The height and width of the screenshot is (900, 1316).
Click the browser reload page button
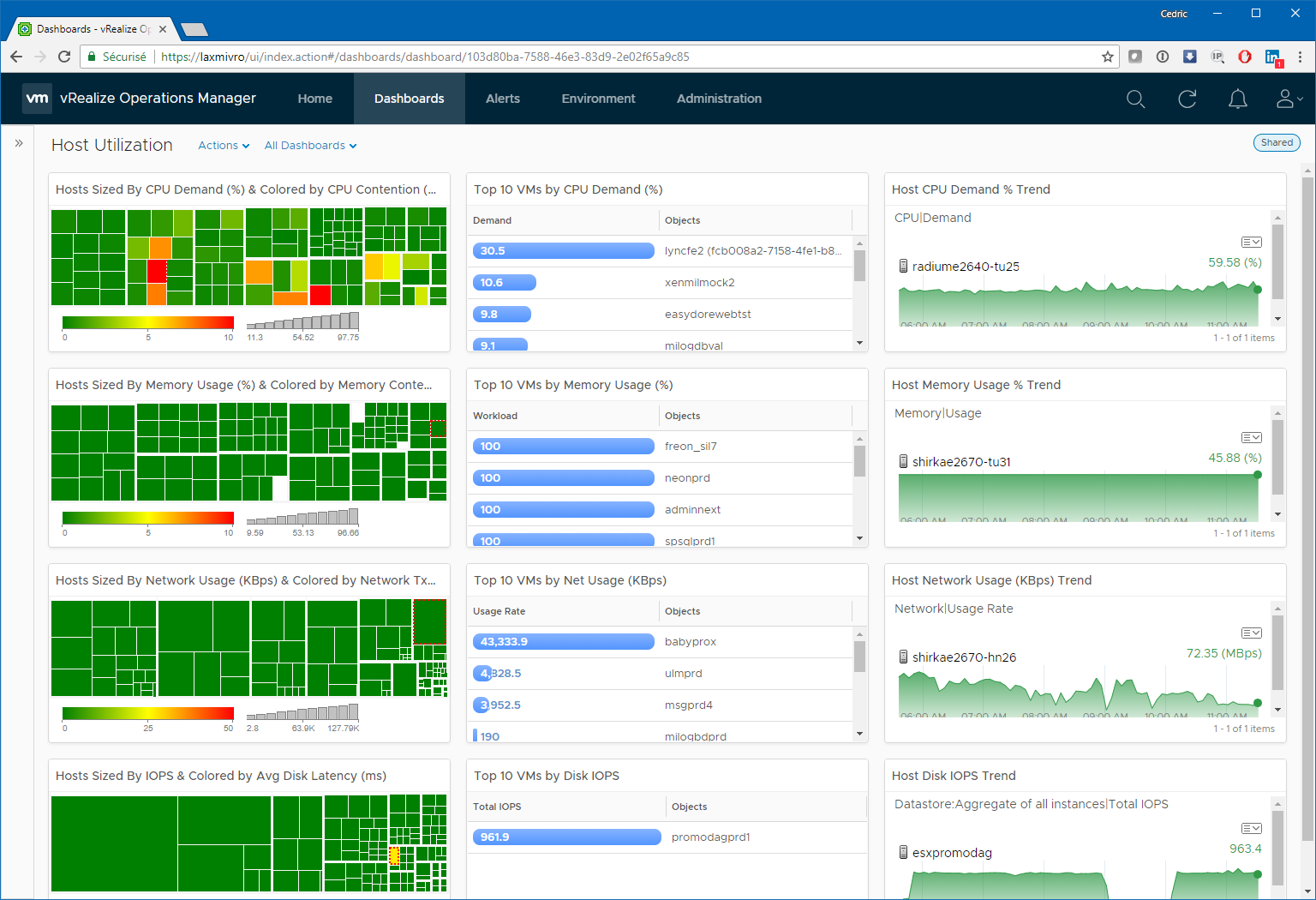point(64,57)
